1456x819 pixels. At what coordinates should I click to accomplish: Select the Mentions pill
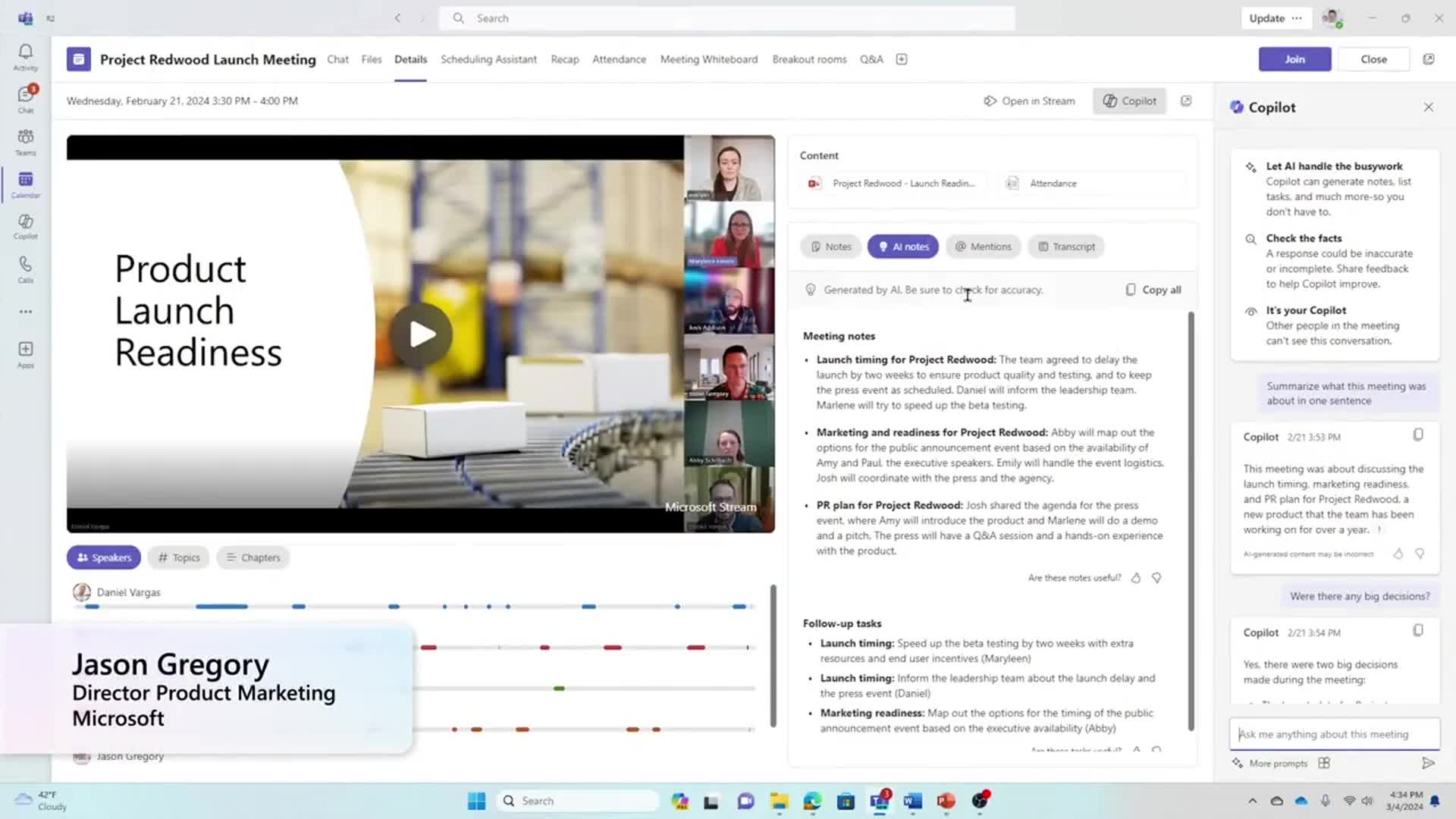(x=983, y=246)
